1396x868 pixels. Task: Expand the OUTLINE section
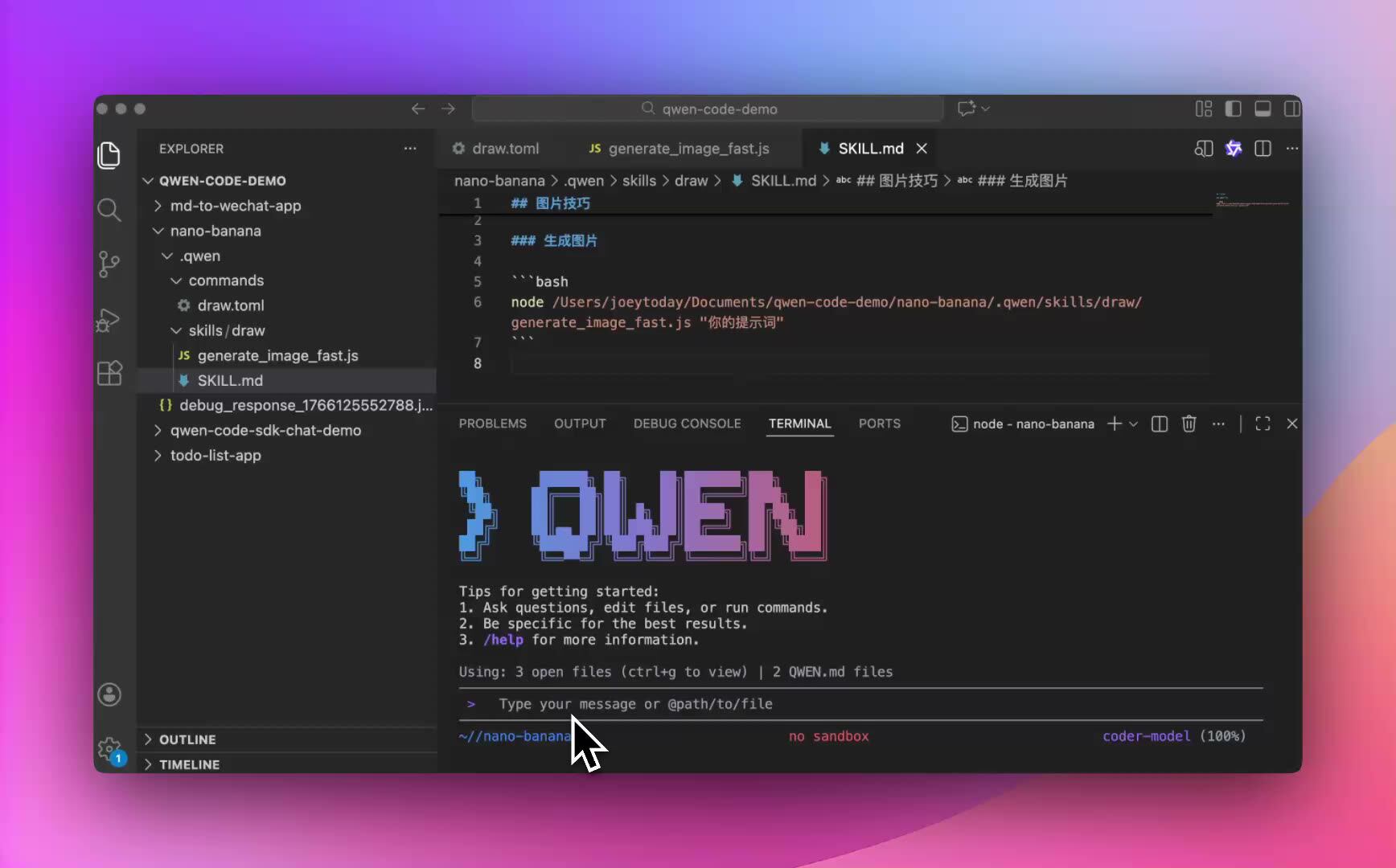pos(287,739)
